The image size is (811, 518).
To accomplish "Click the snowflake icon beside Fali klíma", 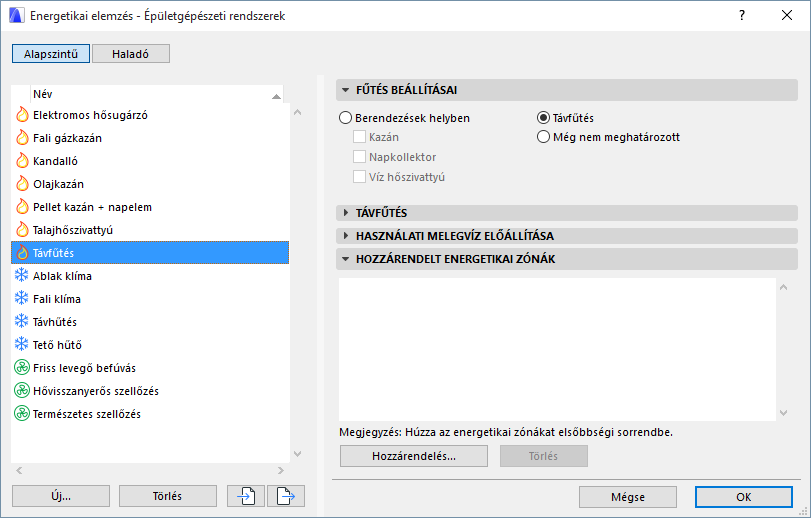I will [x=22, y=299].
